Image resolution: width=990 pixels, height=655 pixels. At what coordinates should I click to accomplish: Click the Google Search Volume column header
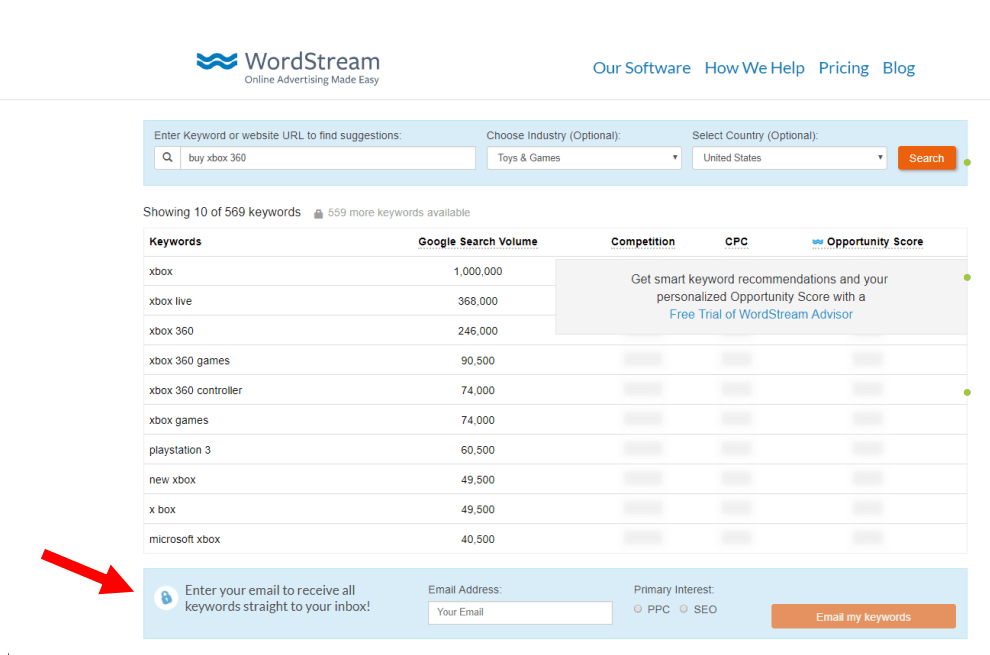click(478, 242)
